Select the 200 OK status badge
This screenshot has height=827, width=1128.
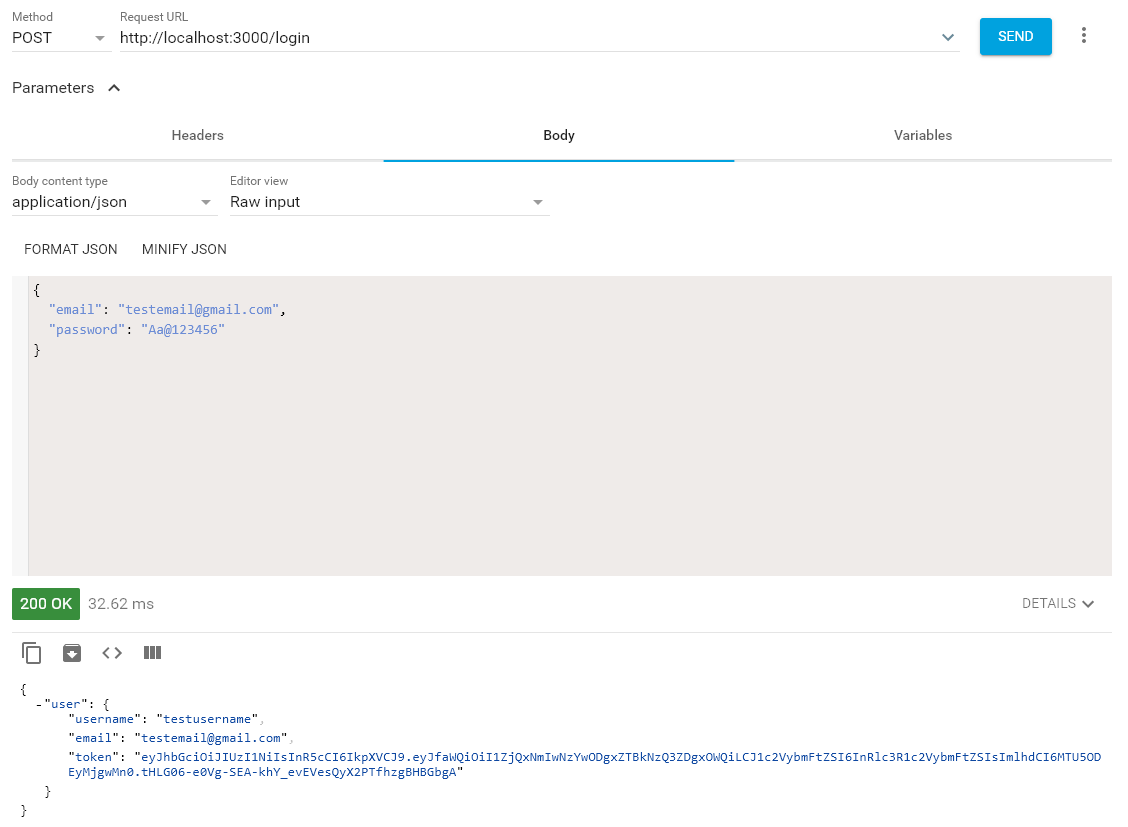click(45, 603)
